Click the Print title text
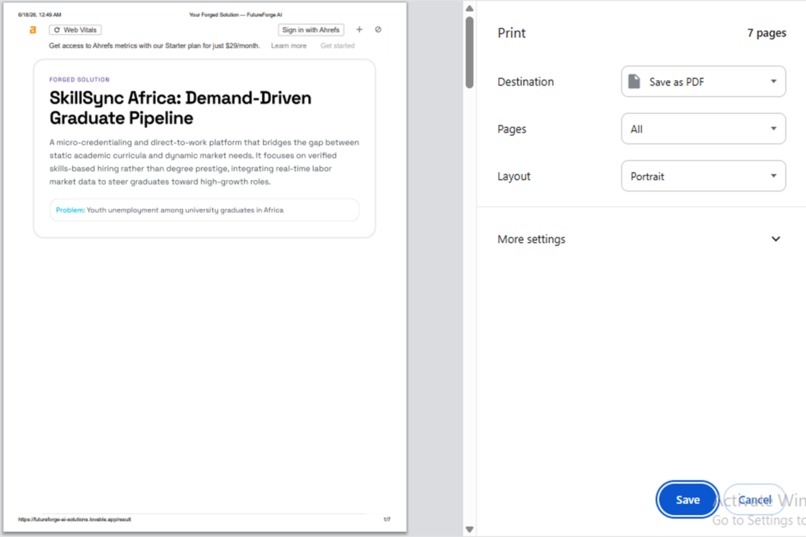Screen dimensions: 806x537 (511, 33)
